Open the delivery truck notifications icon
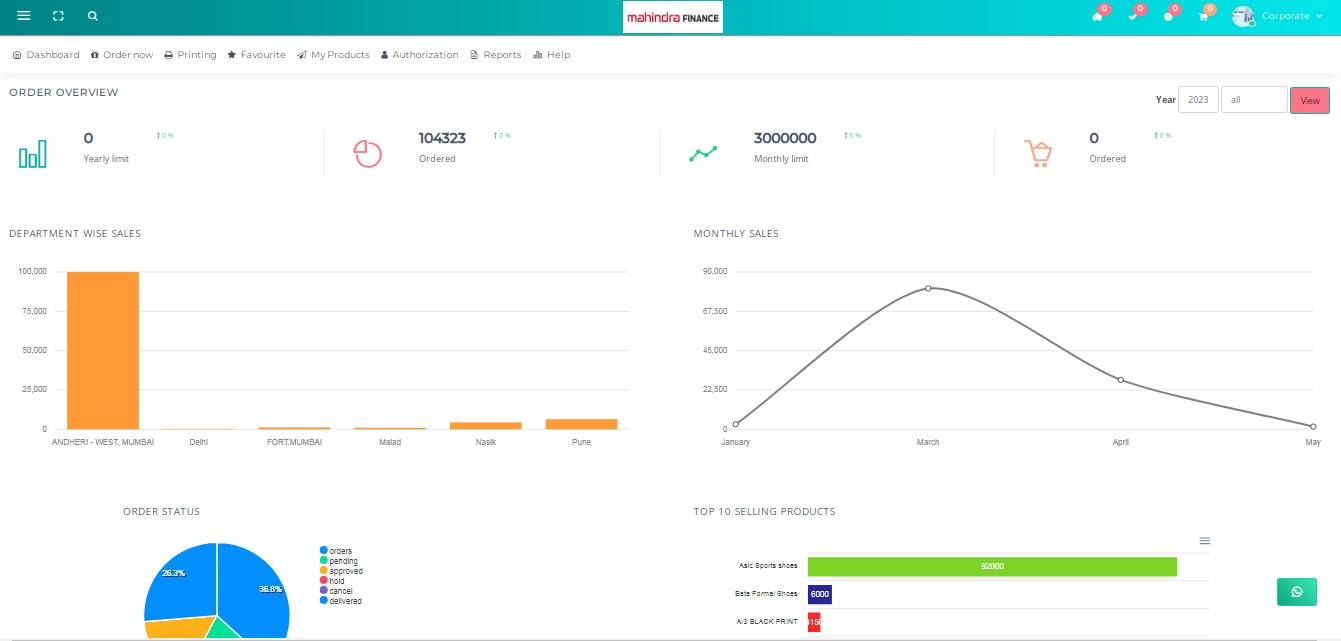The height and width of the screenshot is (641, 1341). tap(1097, 16)
